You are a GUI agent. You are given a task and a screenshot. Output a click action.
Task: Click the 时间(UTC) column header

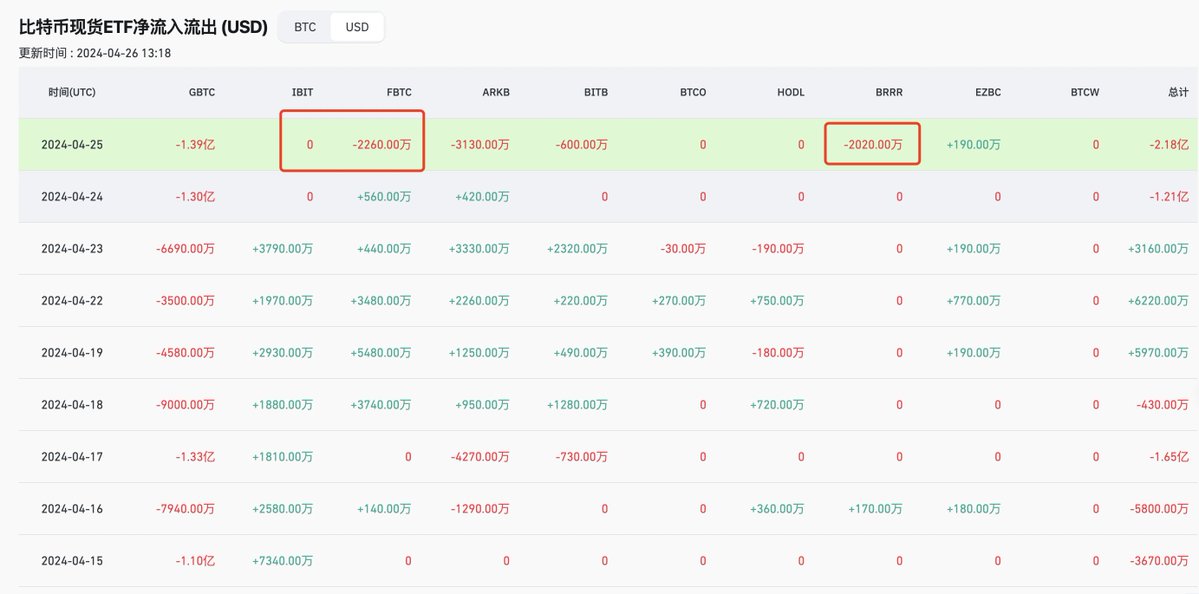click(x=72, y=92)
